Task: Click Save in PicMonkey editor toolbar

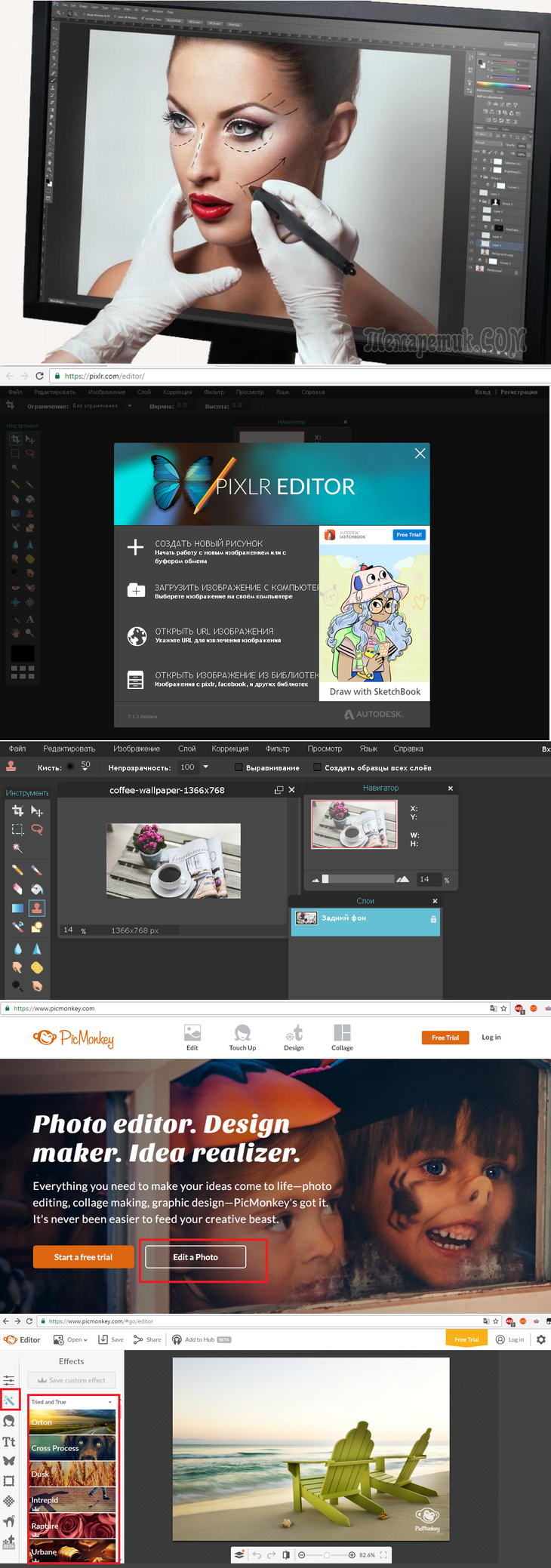Action: [x=111, y=1339]
